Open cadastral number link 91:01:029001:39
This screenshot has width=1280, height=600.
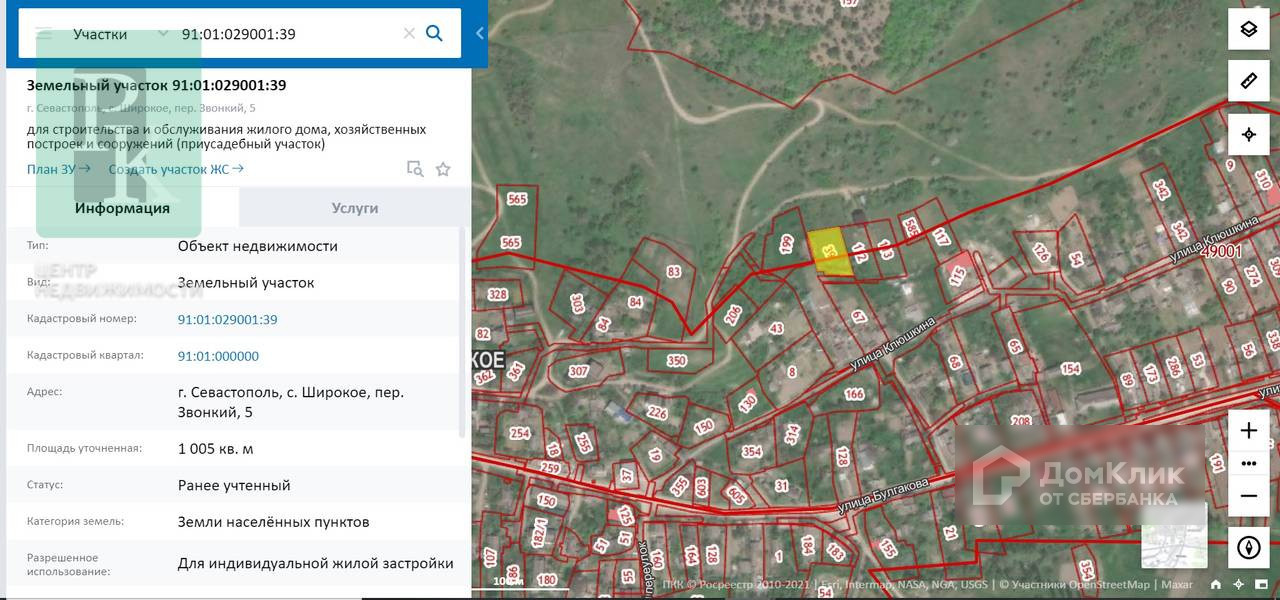(x=227, y=320)
